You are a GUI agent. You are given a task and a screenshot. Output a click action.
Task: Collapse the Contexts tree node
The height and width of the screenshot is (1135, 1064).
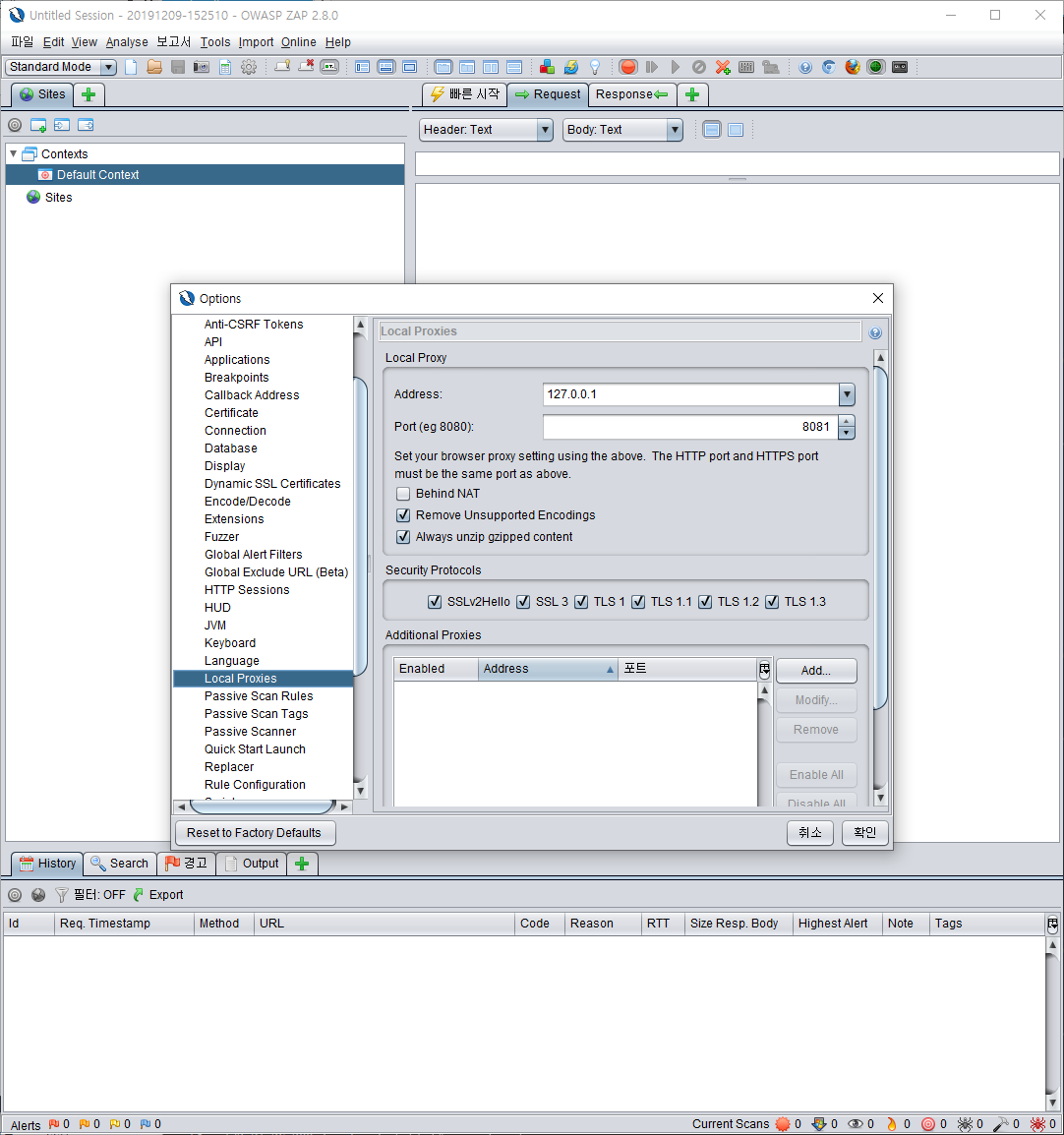point(13,154)
